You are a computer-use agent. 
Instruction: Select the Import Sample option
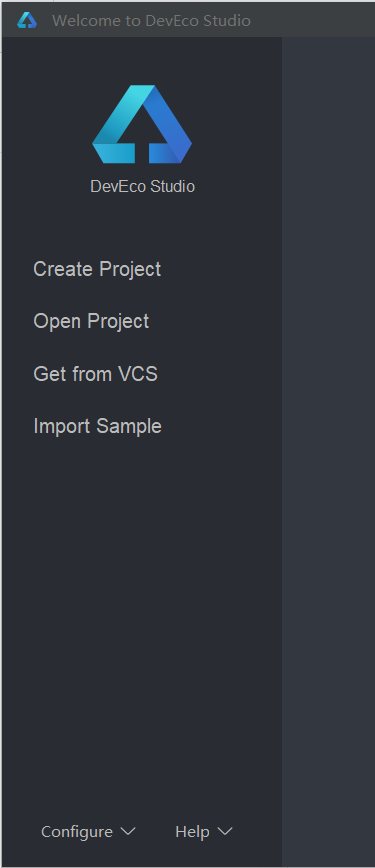(x=97, y=426)
